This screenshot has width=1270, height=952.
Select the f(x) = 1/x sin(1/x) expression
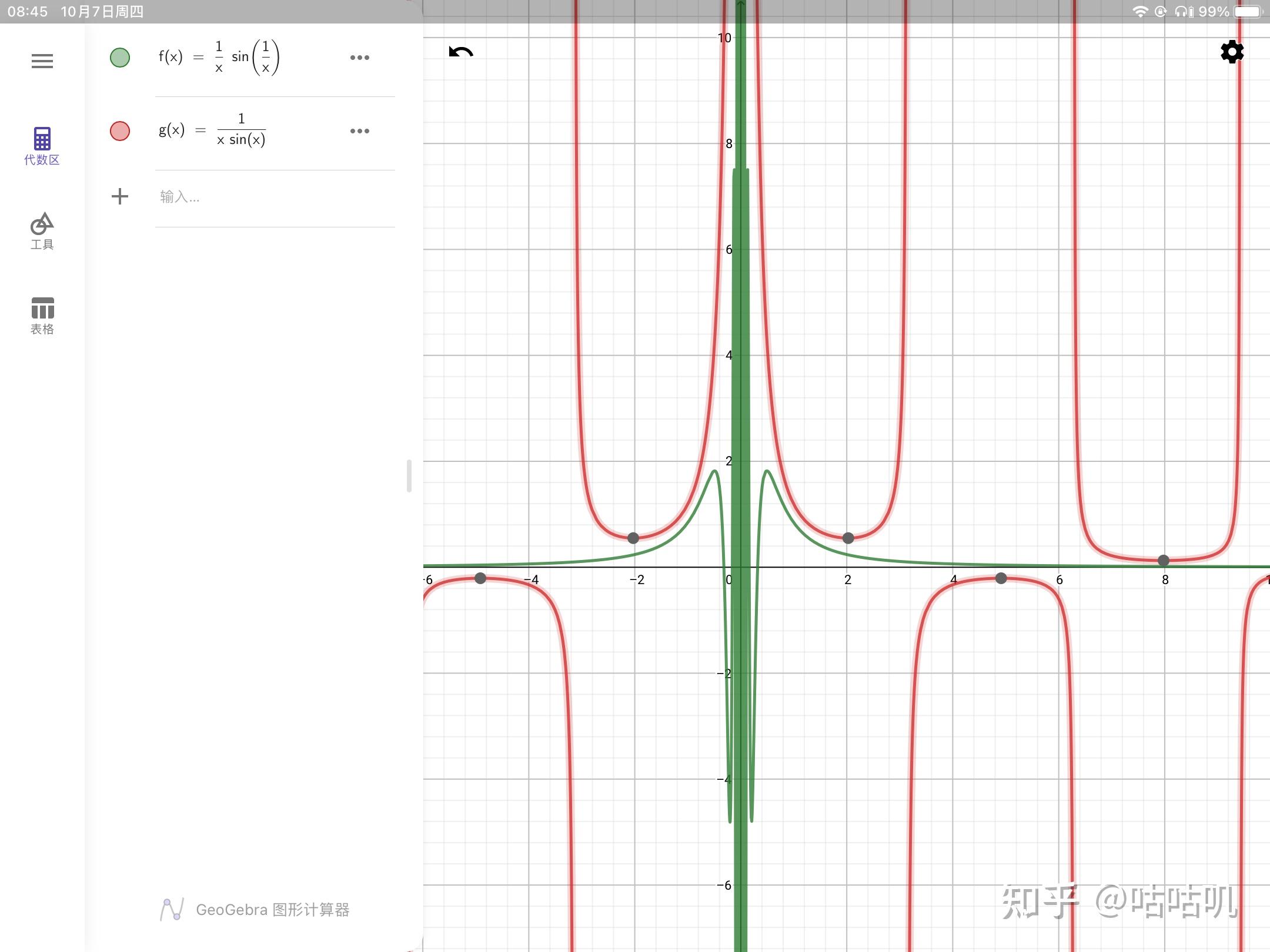pos(219,58)
